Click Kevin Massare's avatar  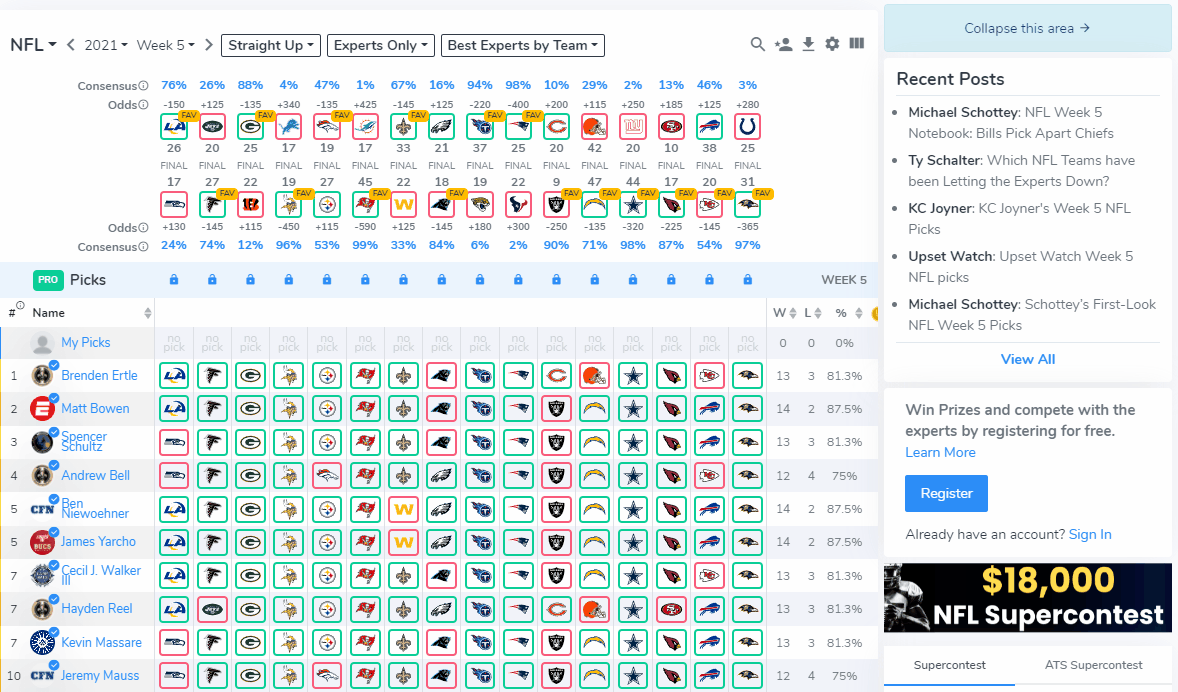tap(42, 642)
